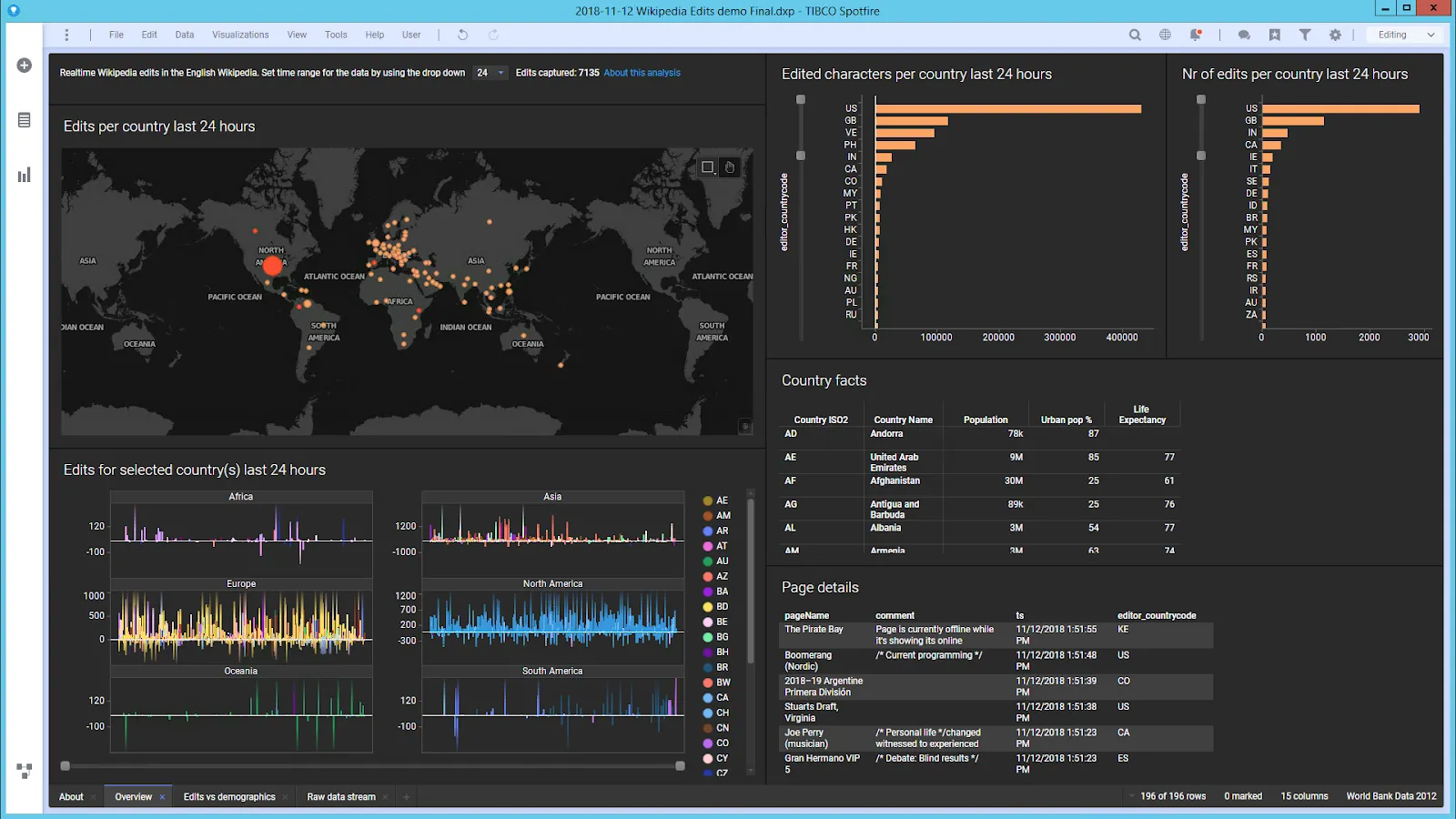Close the Raw data stream tab

[x=386, y=797]
